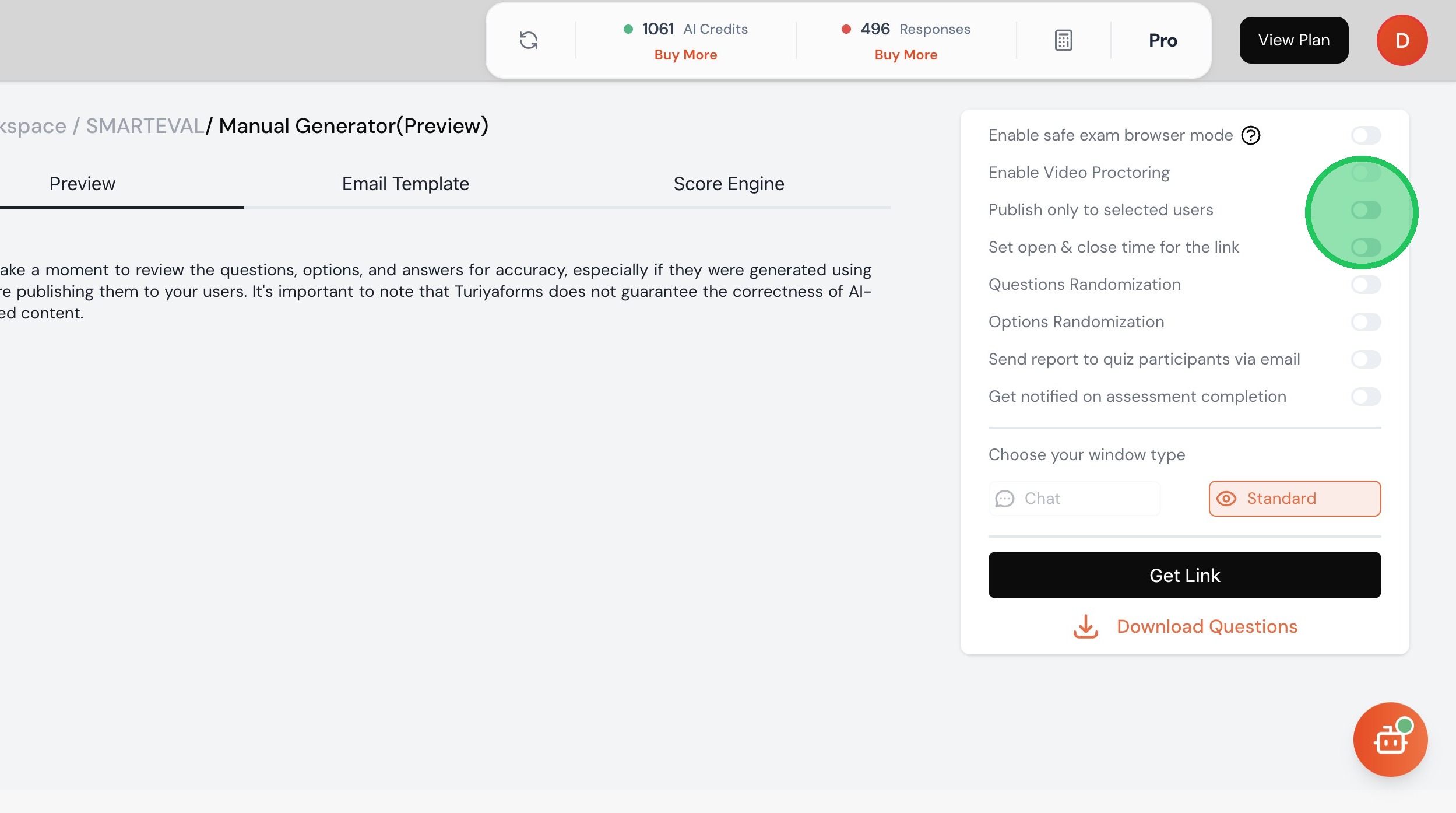1456x813 pixels.
Task: Click Buy More under AI Credits
Action: 685,55
